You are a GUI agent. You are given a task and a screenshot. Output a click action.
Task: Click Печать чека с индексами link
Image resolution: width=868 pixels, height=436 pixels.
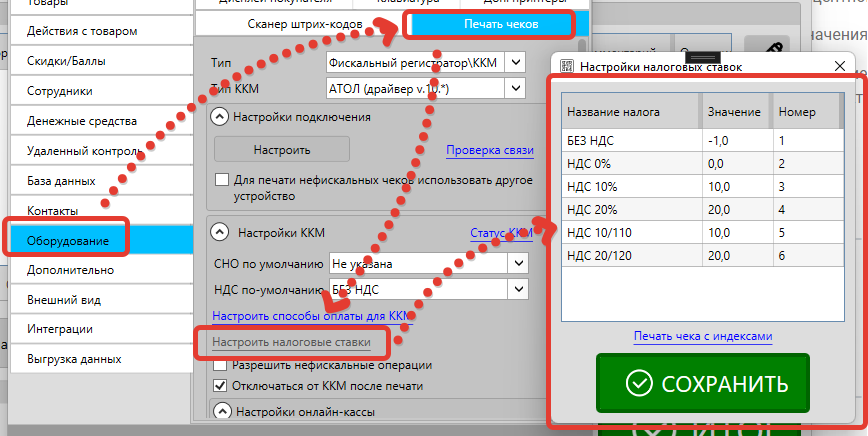click(x=703, y=336)
